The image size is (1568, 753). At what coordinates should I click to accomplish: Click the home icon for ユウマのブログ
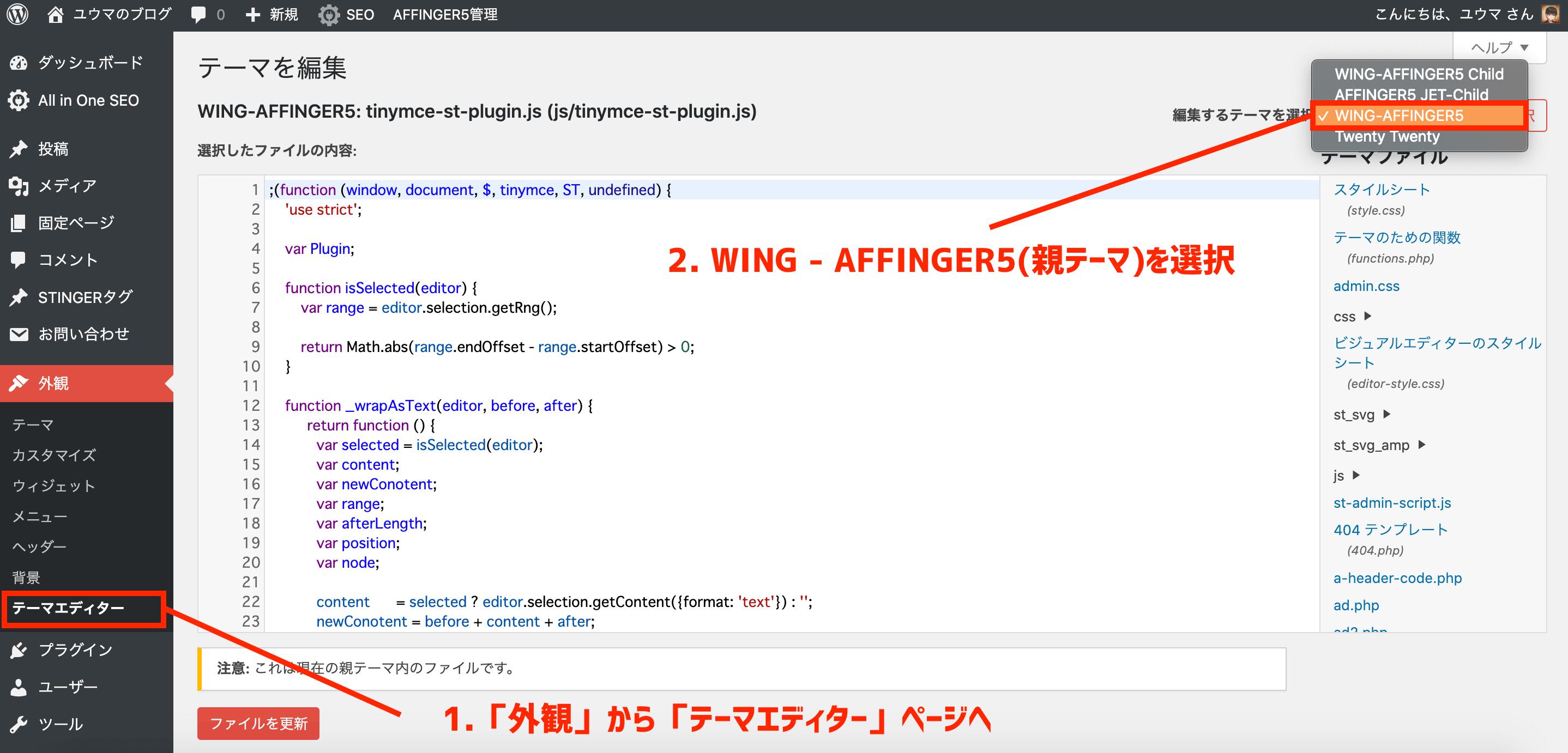pyautogui.click(x=55, y=15)
